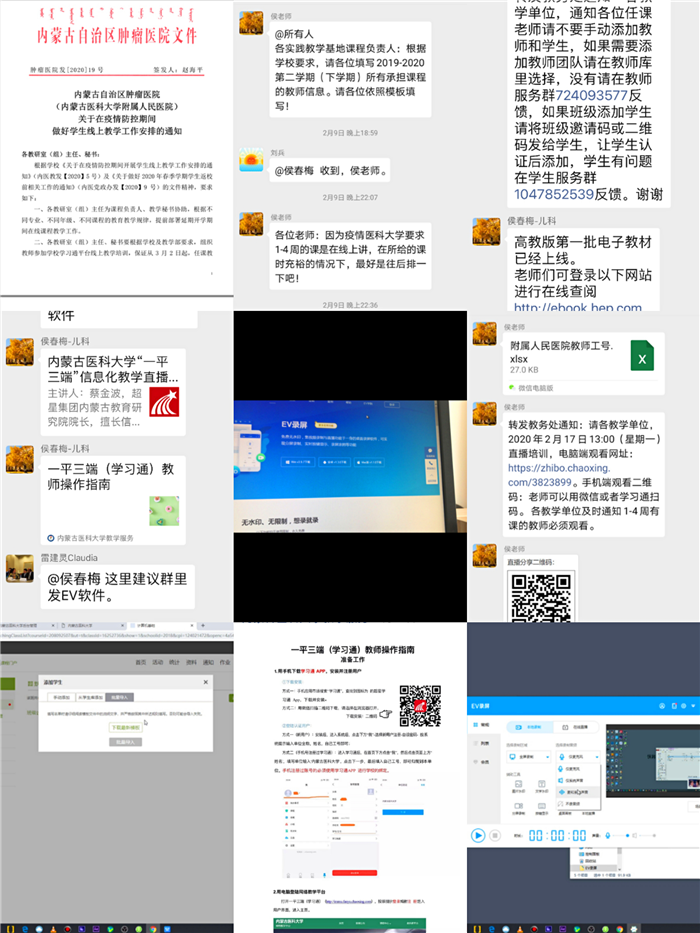Adjust the EV录屏 speaker volume slider
Image resolution: width=700 pixels, height=933 pixels.
click(647, 835)
